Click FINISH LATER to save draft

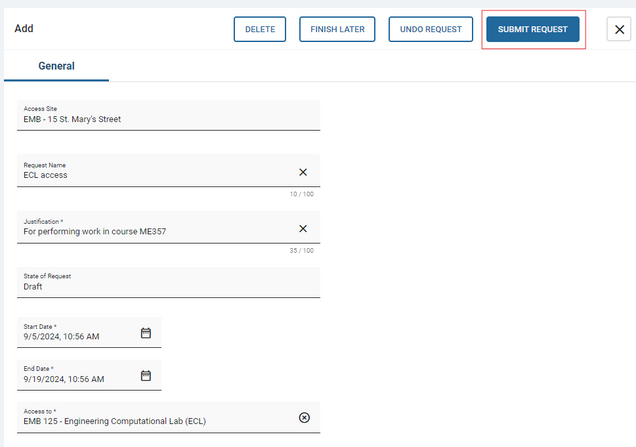(x=337, y=30)
